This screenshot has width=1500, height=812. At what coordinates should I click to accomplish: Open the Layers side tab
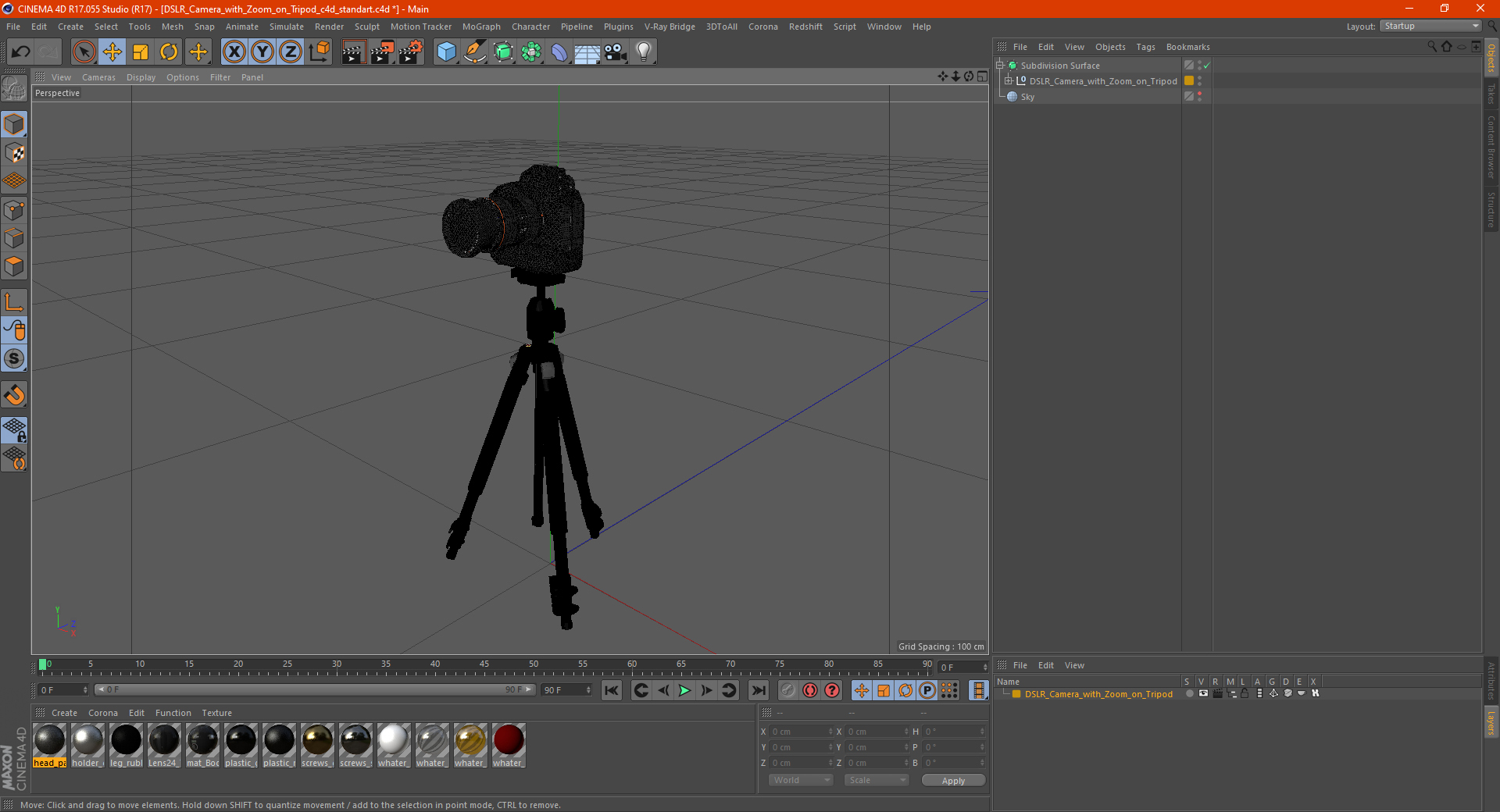(1491, 722)
